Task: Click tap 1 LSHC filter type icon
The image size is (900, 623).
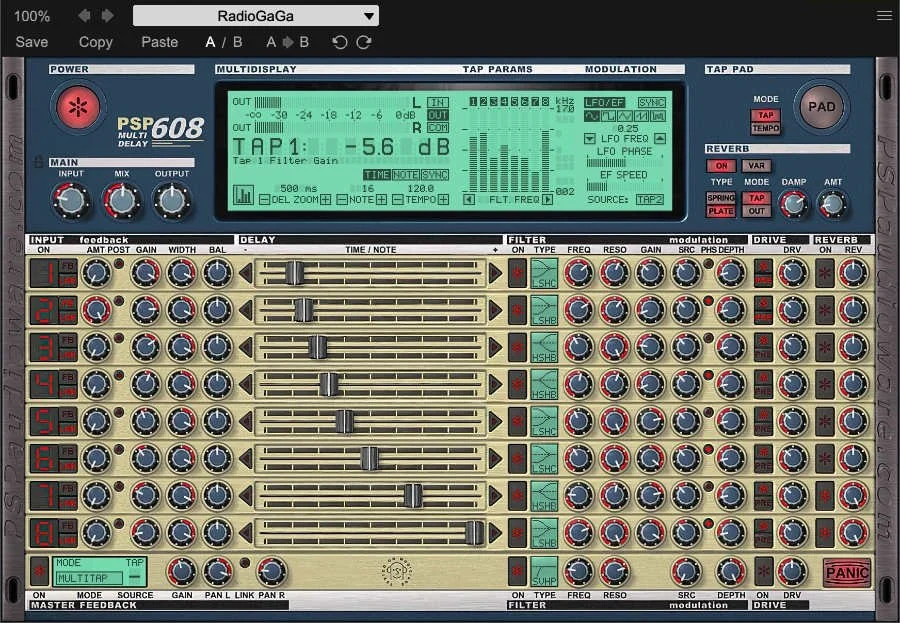Action: 544,273
